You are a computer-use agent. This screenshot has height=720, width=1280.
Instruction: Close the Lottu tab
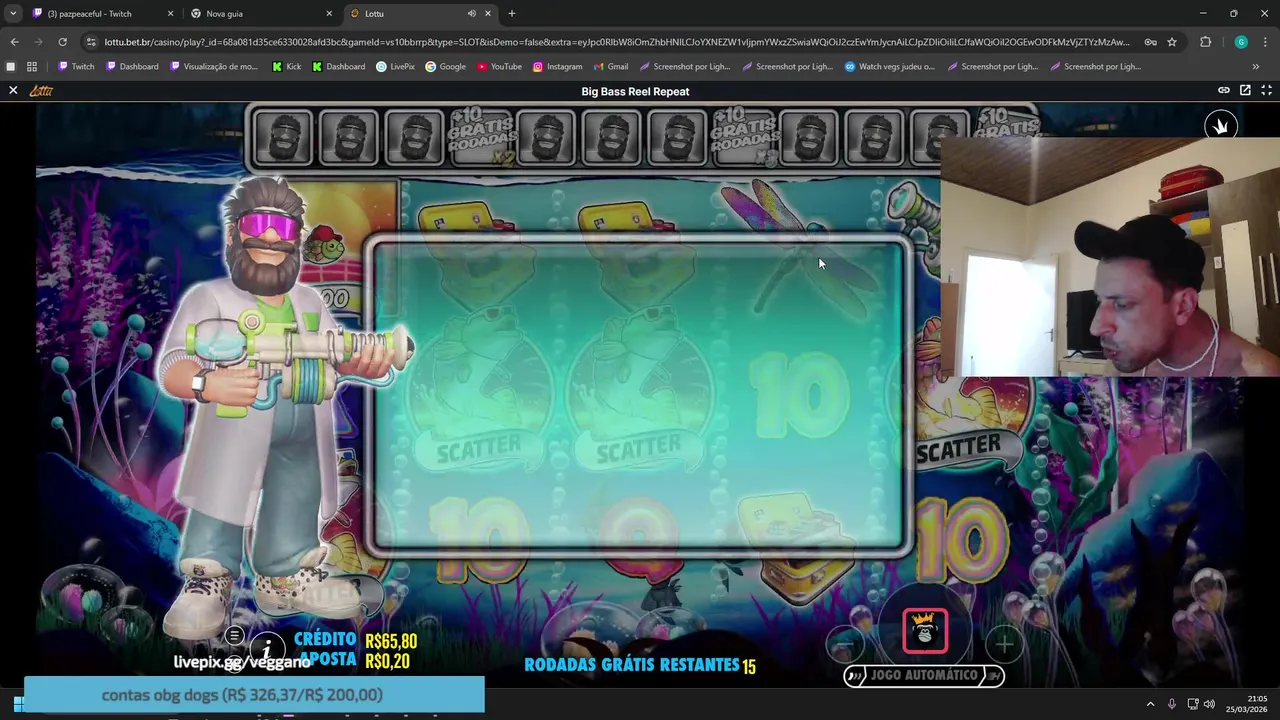click(x=488, y=14)
